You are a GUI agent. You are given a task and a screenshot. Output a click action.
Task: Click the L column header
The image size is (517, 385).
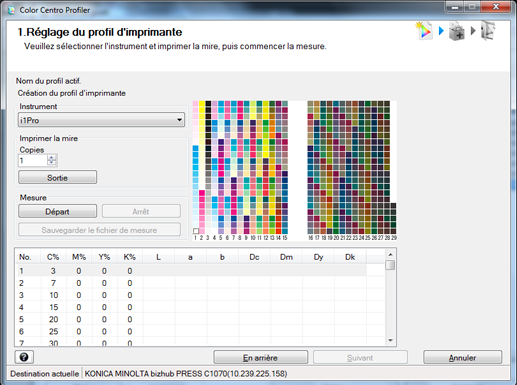click(x=159, y=257)
